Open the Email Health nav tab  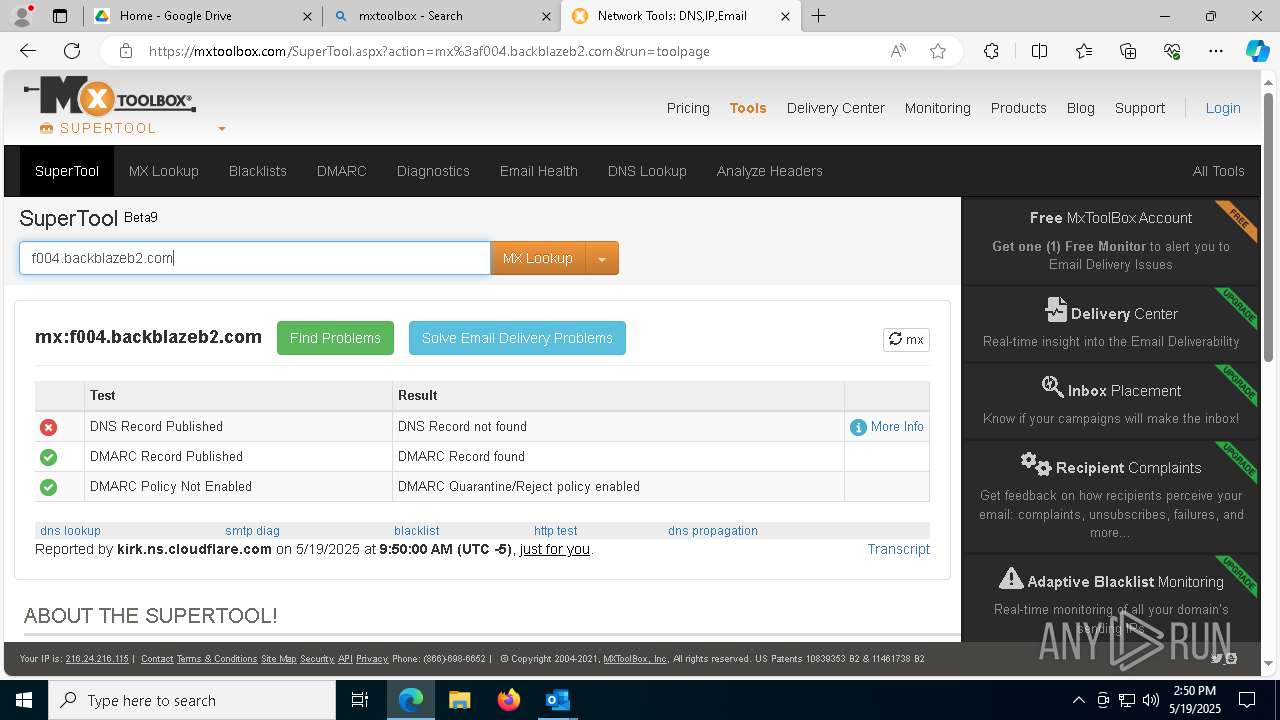click(539, 171)
